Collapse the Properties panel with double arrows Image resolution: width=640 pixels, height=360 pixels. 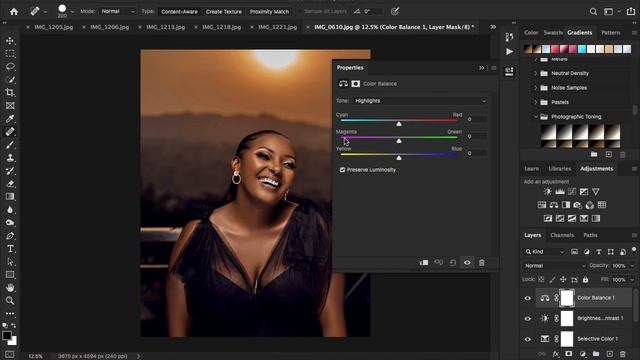coord(482,68)
